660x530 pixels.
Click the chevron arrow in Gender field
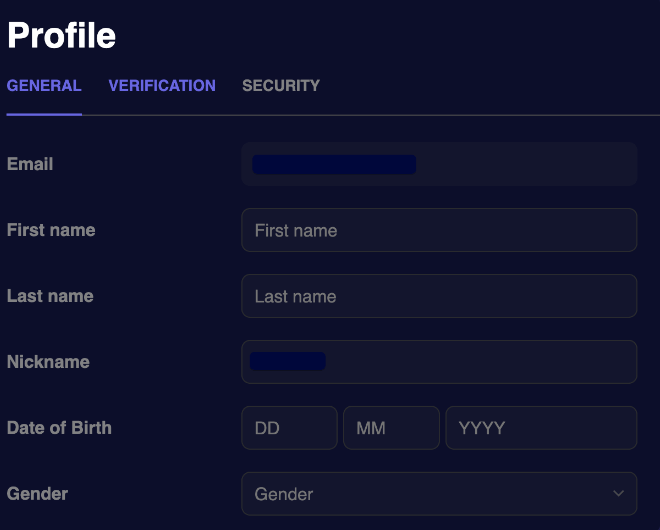coord(619,493)
